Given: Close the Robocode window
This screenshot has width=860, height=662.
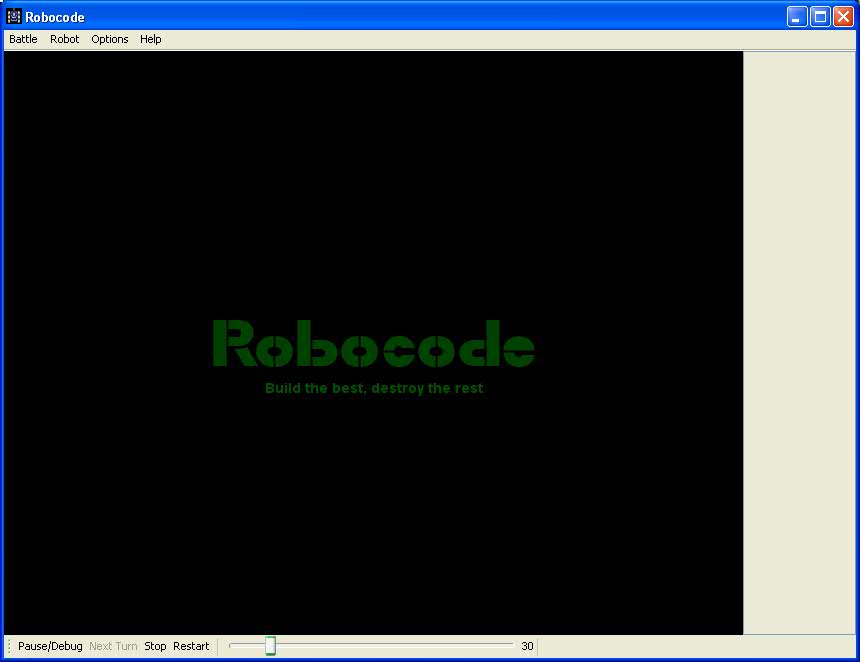Looking at the screenshot, I should 843,16.
